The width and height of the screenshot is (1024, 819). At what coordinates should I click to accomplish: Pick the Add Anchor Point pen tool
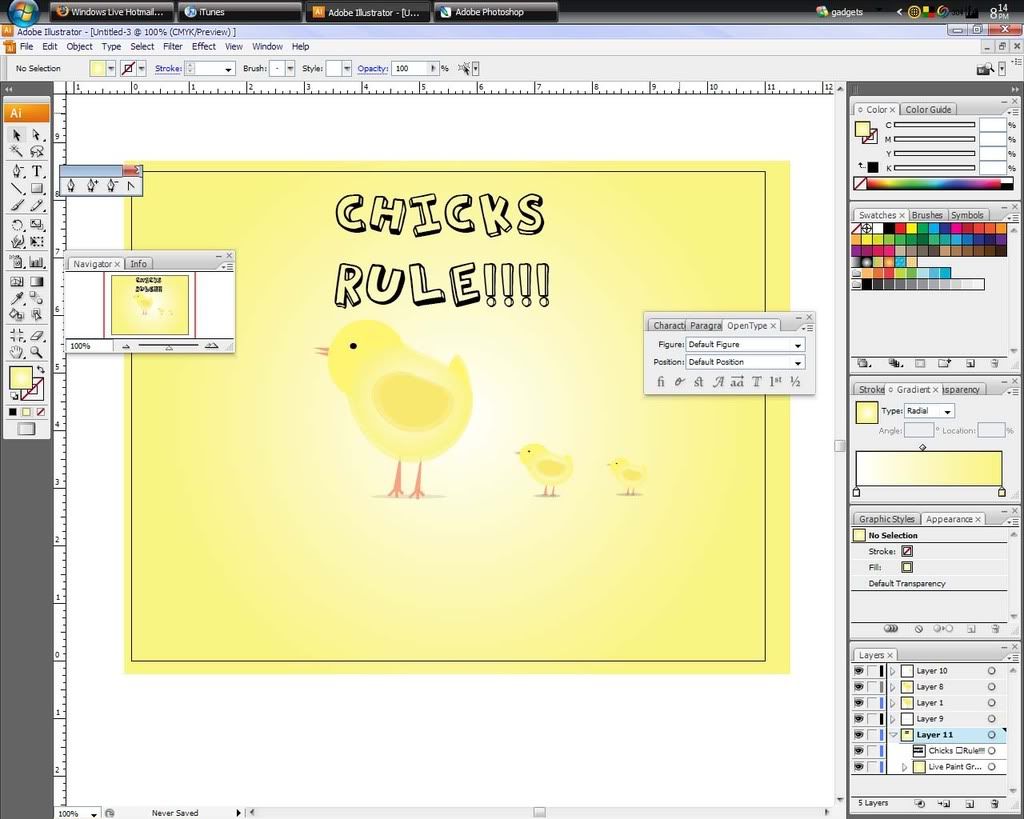point(91,185)
